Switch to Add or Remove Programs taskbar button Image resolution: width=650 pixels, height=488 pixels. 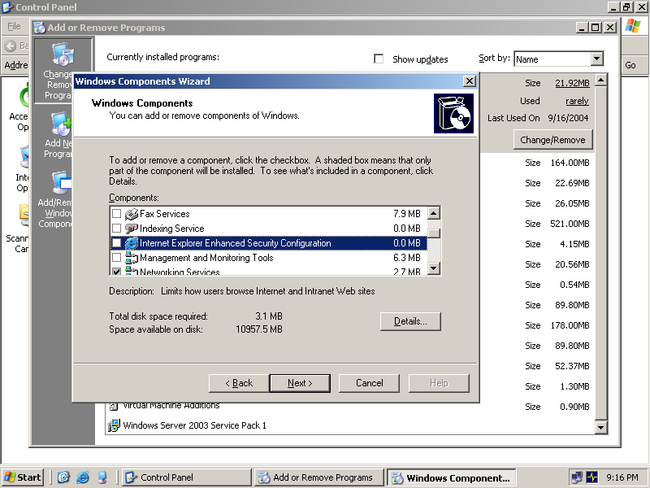click(x=319, y=478)
